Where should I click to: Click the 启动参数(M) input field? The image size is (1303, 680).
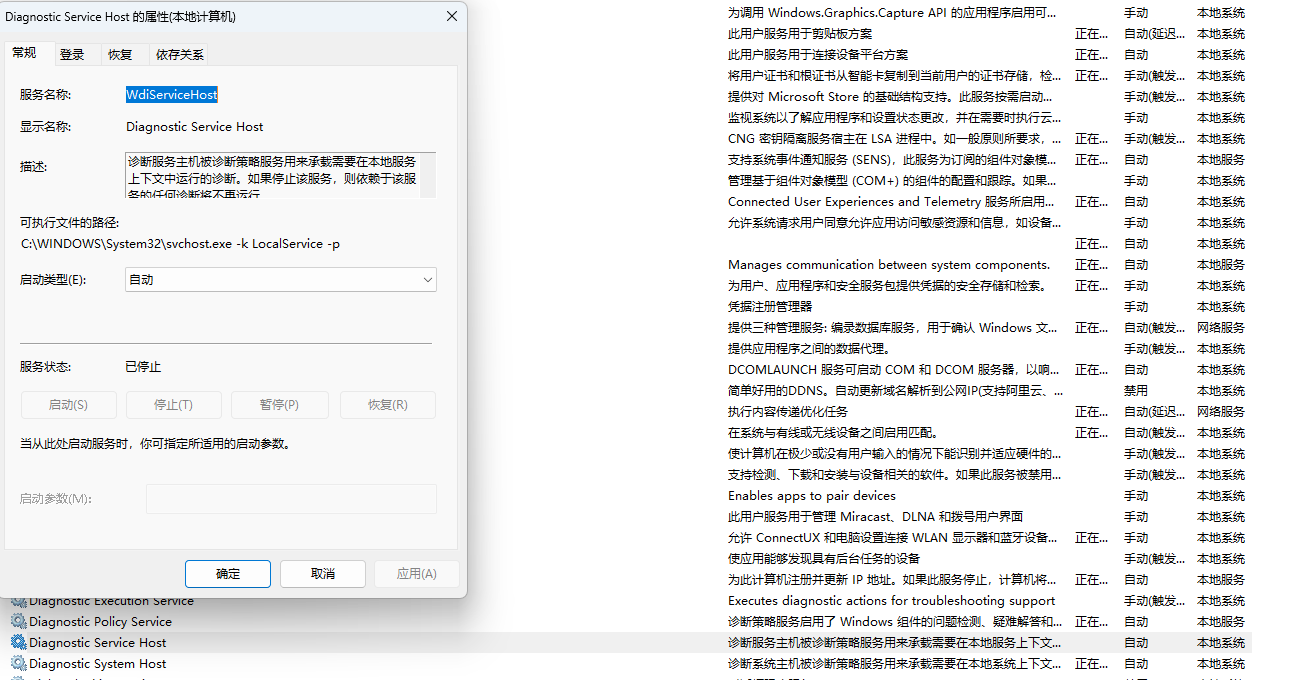(291, 499)
